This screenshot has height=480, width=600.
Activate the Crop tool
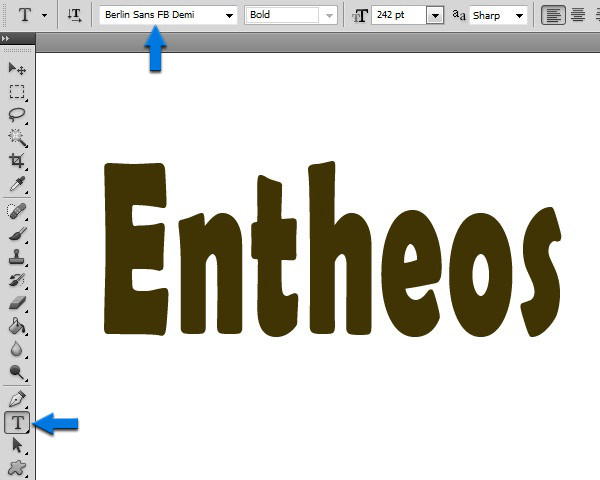(17, 162)
